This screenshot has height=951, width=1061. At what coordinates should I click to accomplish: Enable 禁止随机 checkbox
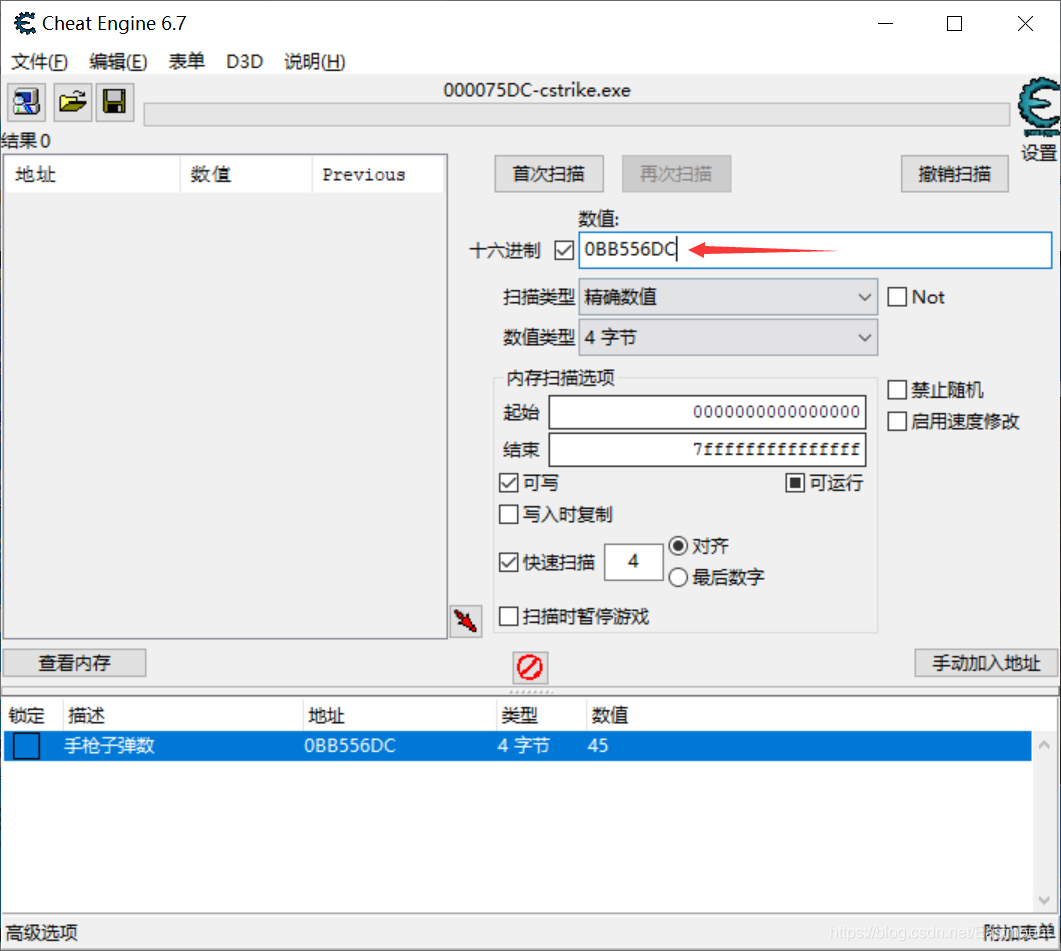tap(897, 389)
